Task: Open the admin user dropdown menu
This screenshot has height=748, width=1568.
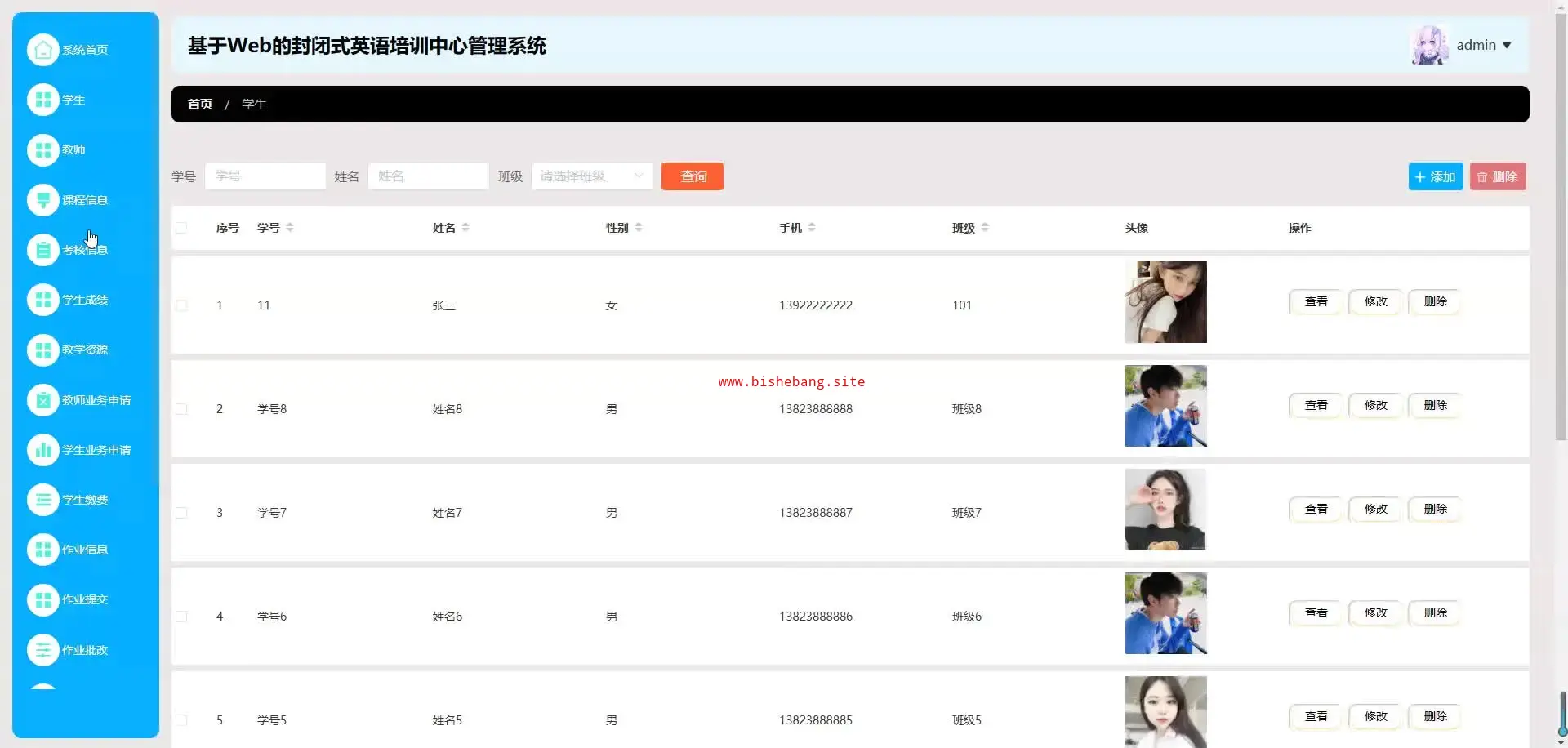Action: [x=1483, y=46]
